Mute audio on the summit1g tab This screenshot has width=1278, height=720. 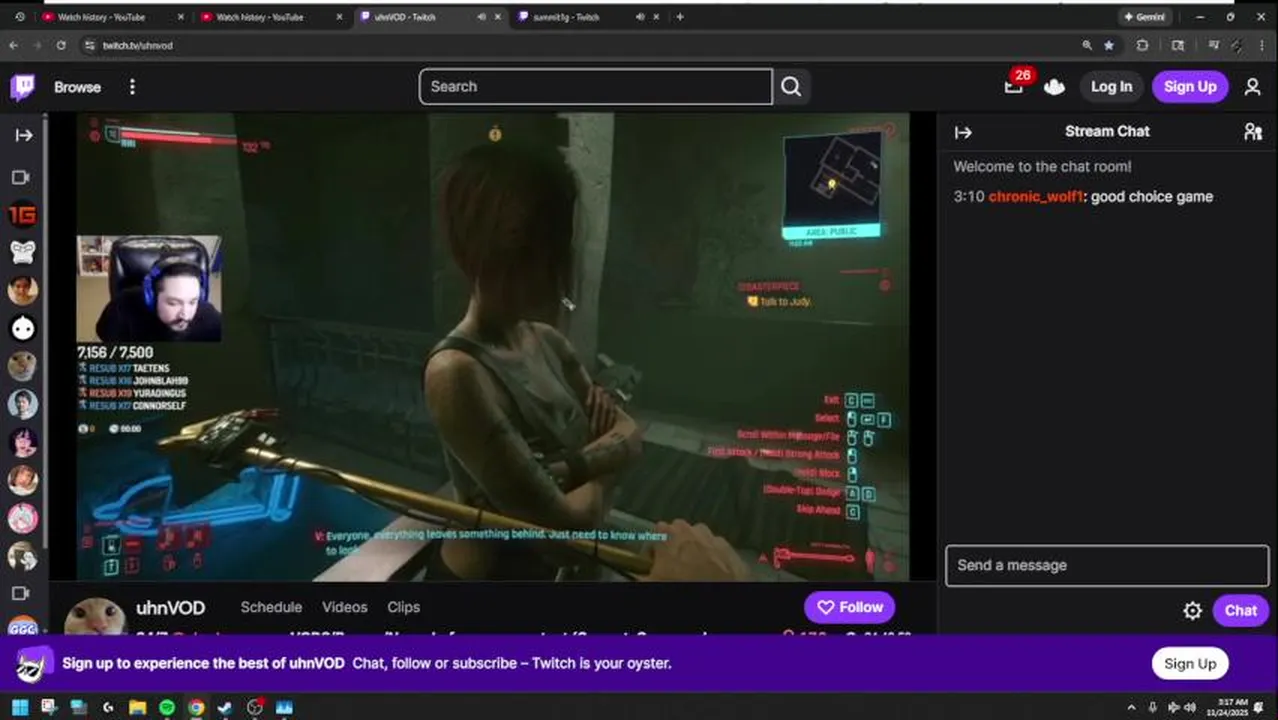pos(640,17)
